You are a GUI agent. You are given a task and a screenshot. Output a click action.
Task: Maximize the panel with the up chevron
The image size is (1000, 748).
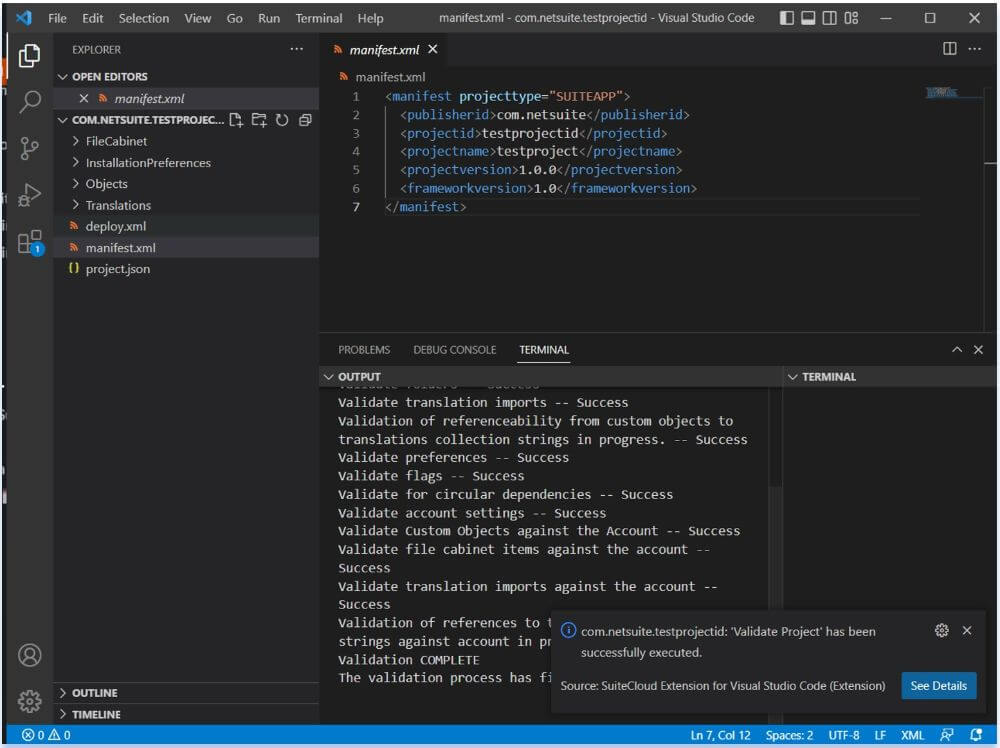(957, 349)
